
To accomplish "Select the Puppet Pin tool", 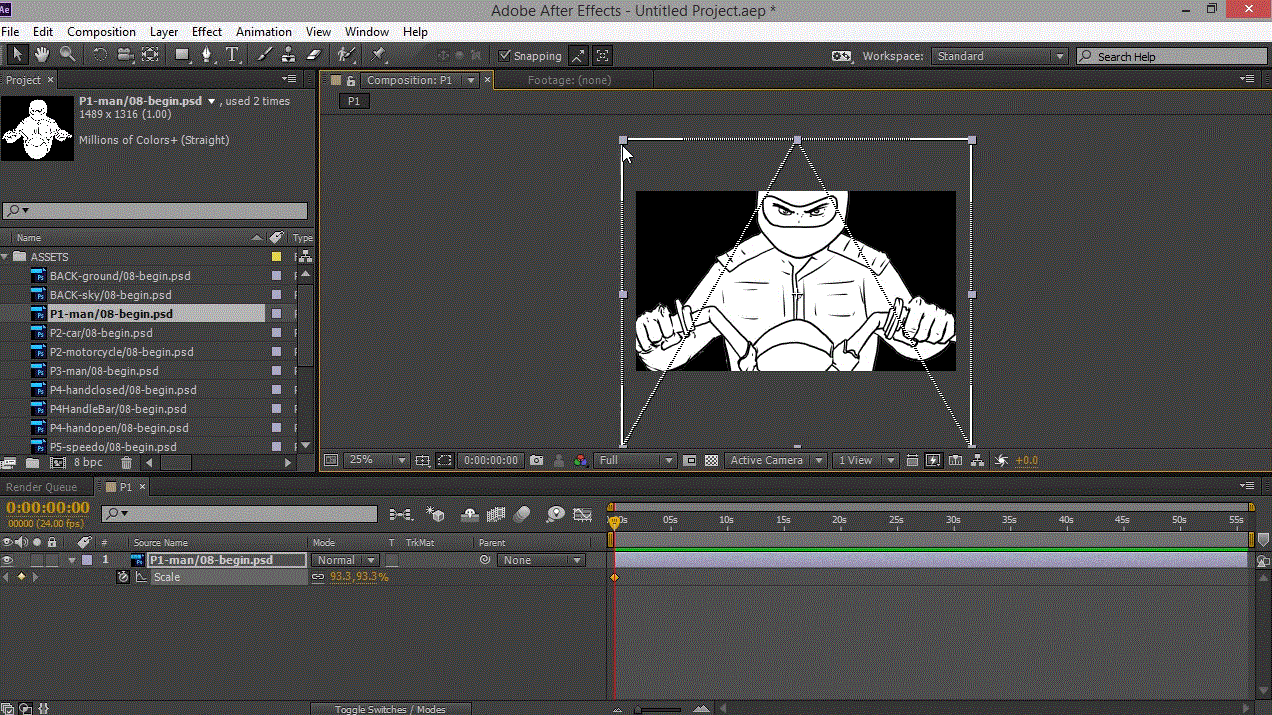I will [379, 55].
